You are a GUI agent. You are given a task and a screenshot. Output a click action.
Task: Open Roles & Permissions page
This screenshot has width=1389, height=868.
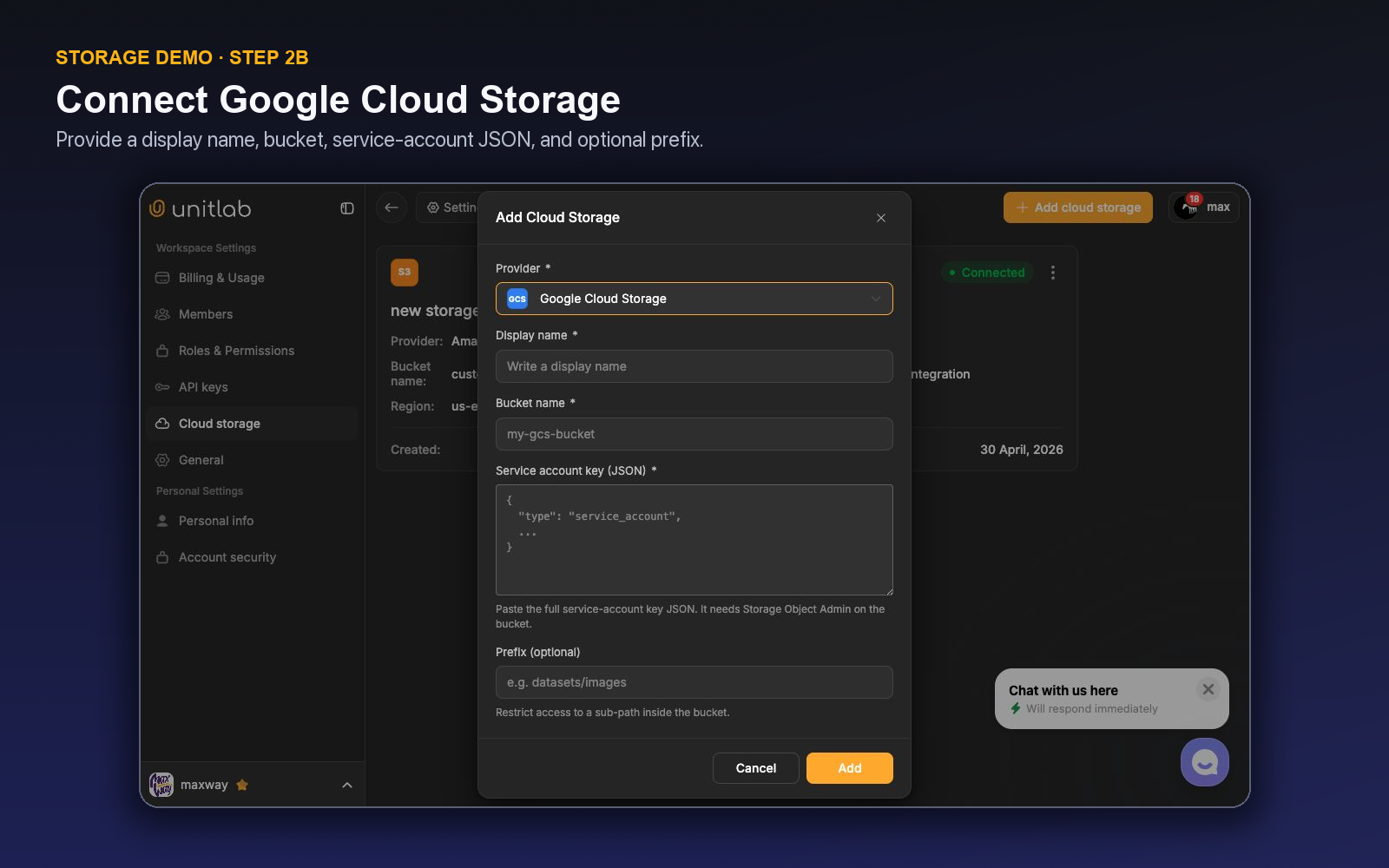pyautogui.click(x=252, y=351)
